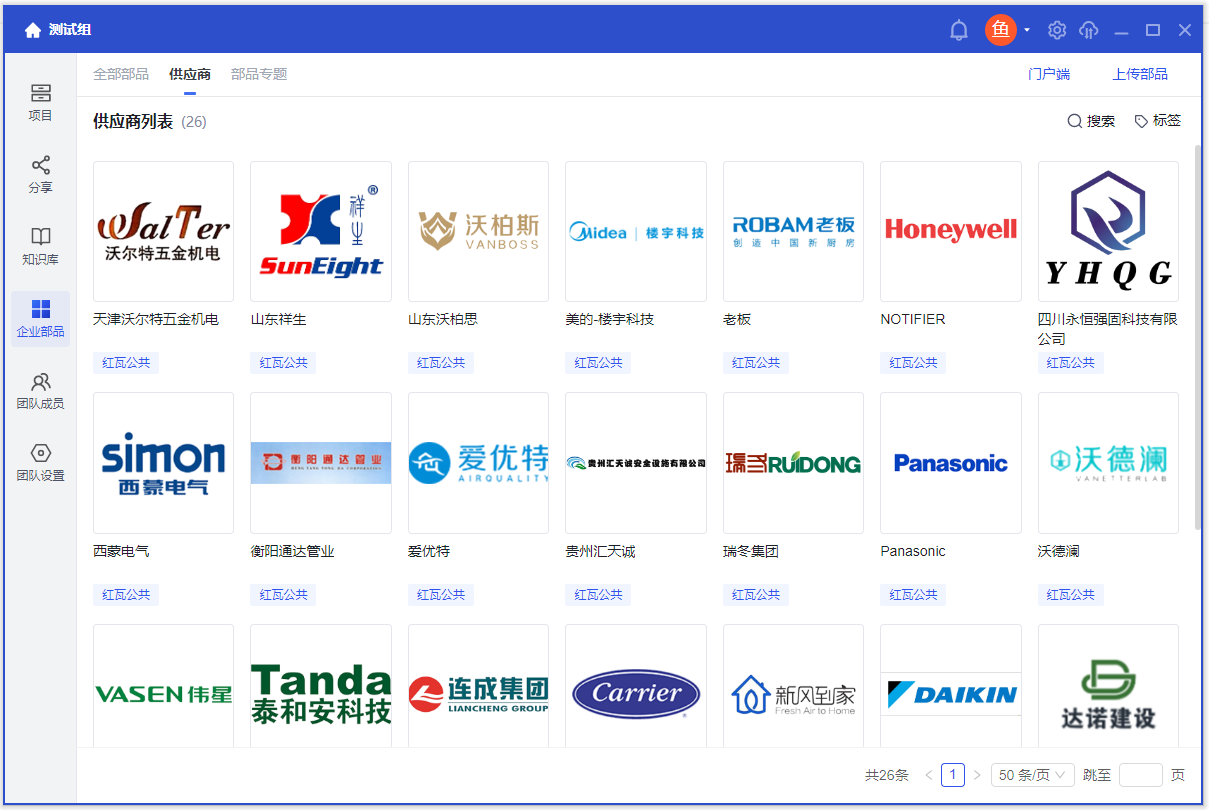Viewport: 1209px width, 810px height.
Task: Expand the user avatar dropdown arrow
Action: click(x=1027, y=30)
